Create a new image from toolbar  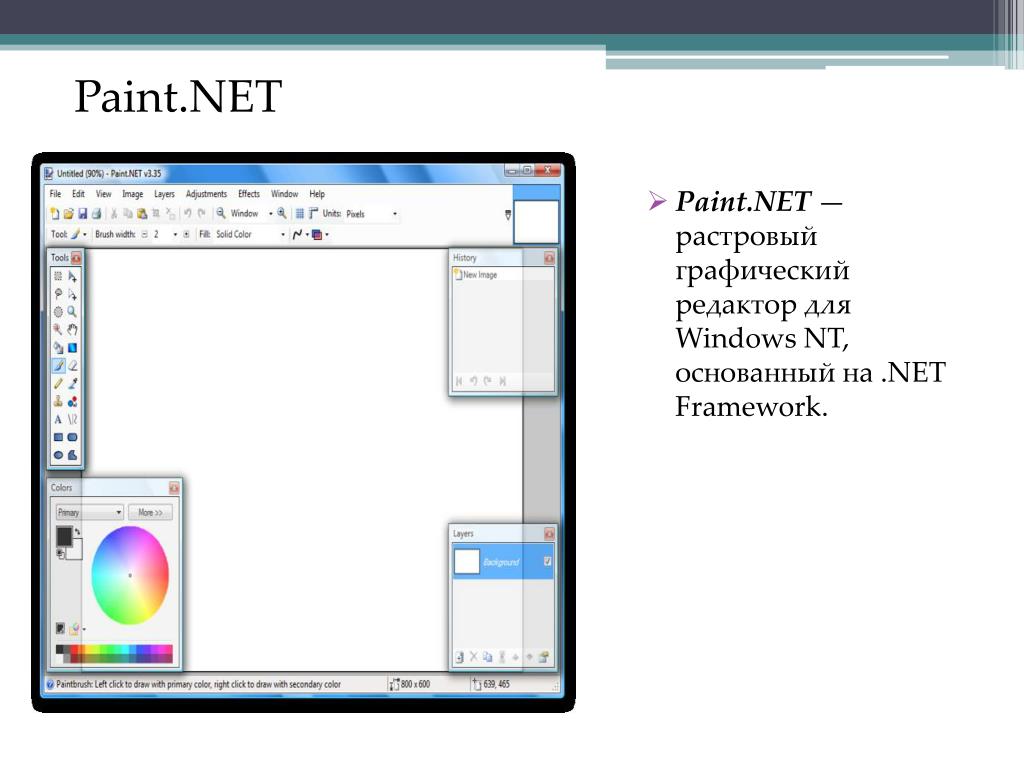(55, 214)
